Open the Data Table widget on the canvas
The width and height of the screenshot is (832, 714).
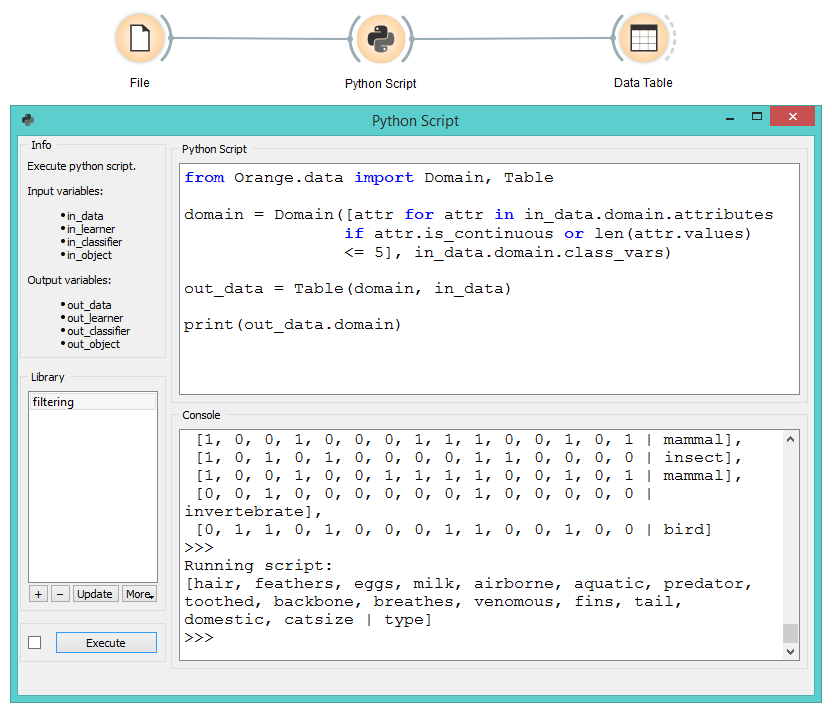pyautogui.click(x=643, y=38)
